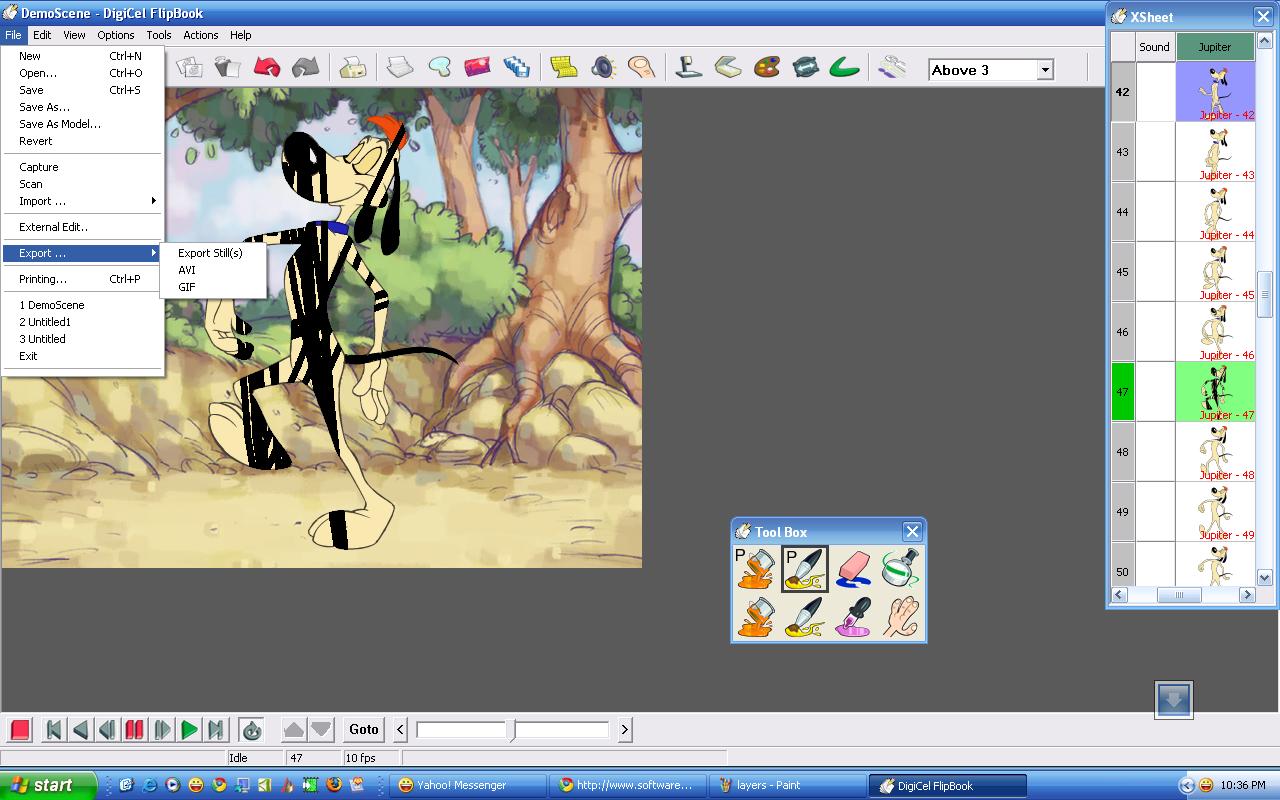Click the frame slider handle
This screenshot has height=800, width=1280.
[x=513, y=730]
